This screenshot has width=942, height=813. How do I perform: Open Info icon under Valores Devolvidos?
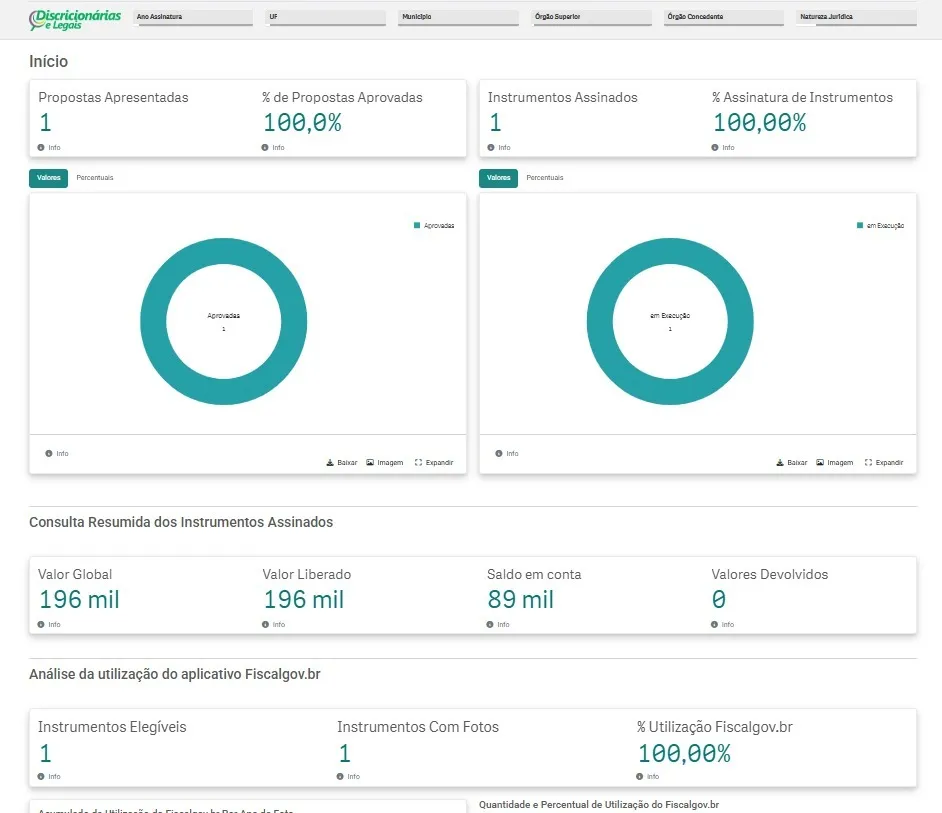pos(714,624)
